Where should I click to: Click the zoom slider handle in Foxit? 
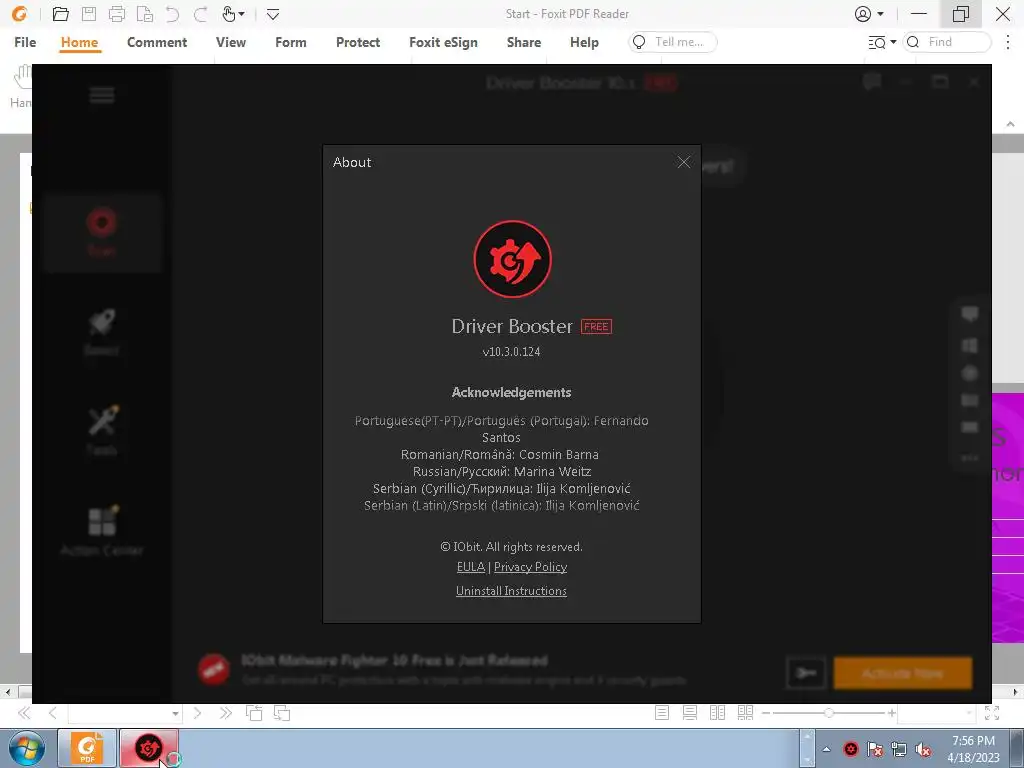(x=829, y=713)
